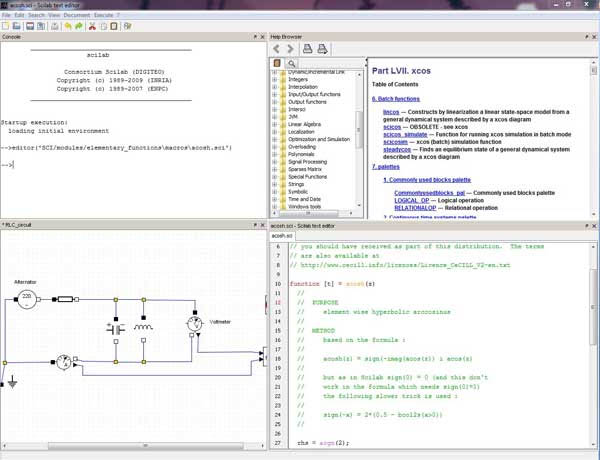Click the Paste clipboard icon
This screenshot has width=600, height=460.
(114, 26)
